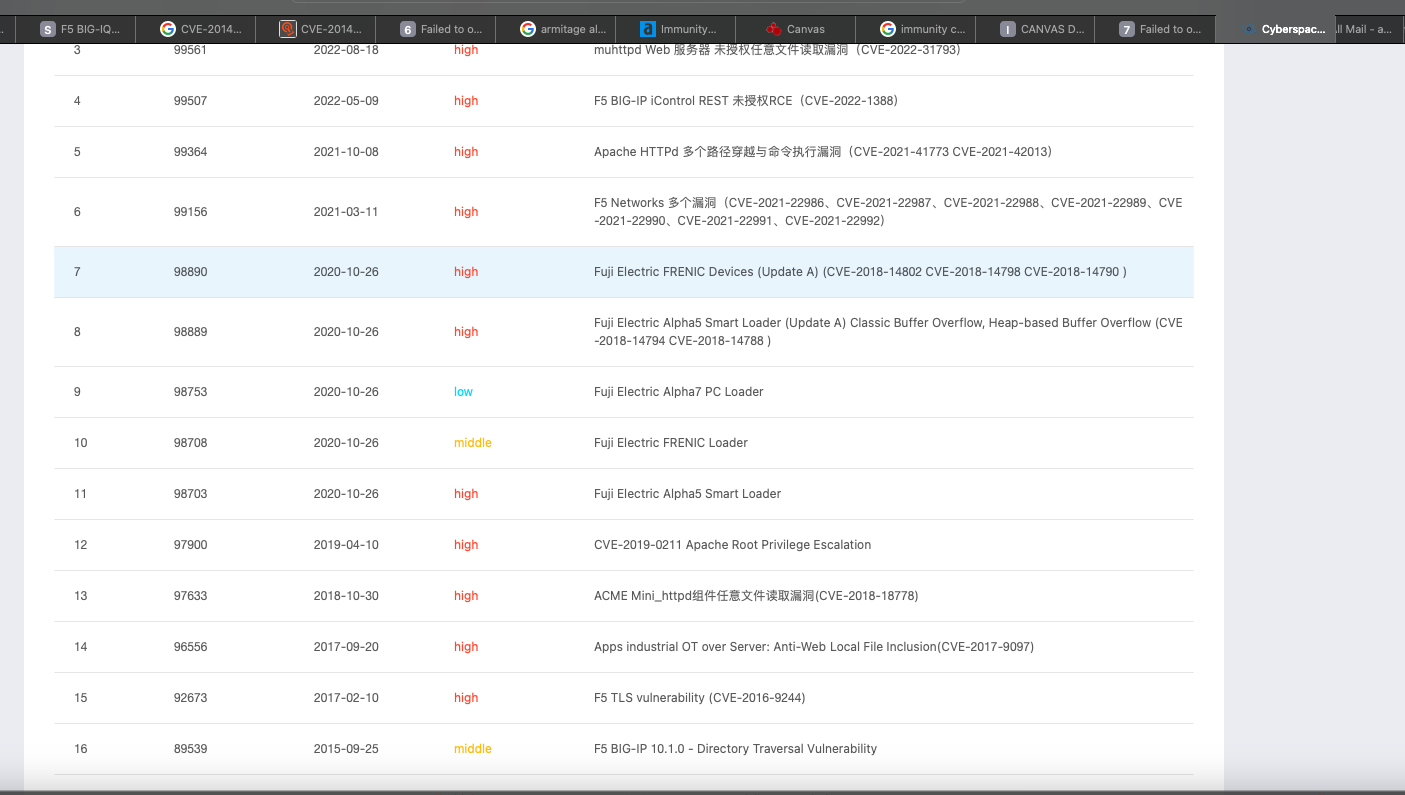Click the ID value 92673
This screenshot has height=795, width=1405.
(190, 698)
